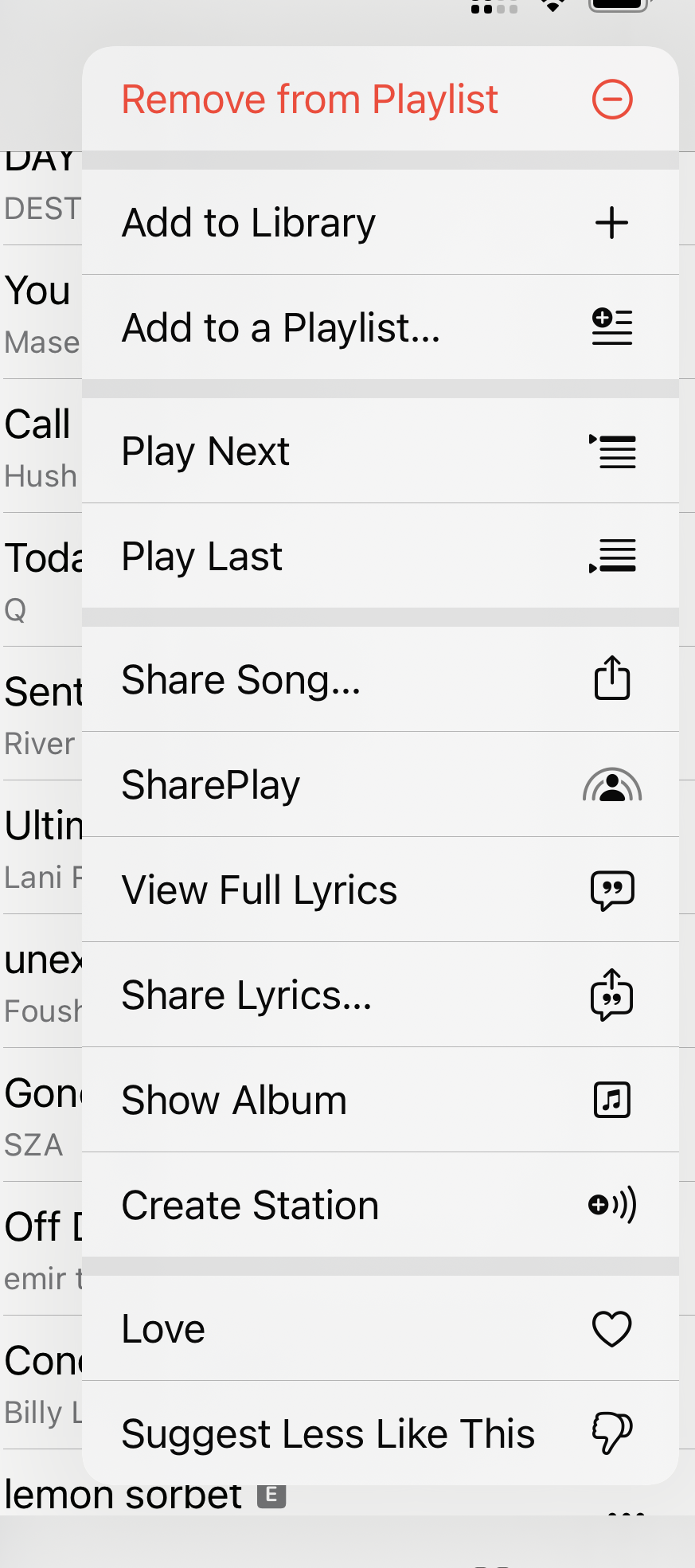Tap the plus icon for Add to Library
The width and height of the screenshot is (695, 1568).
pos(612,223)
